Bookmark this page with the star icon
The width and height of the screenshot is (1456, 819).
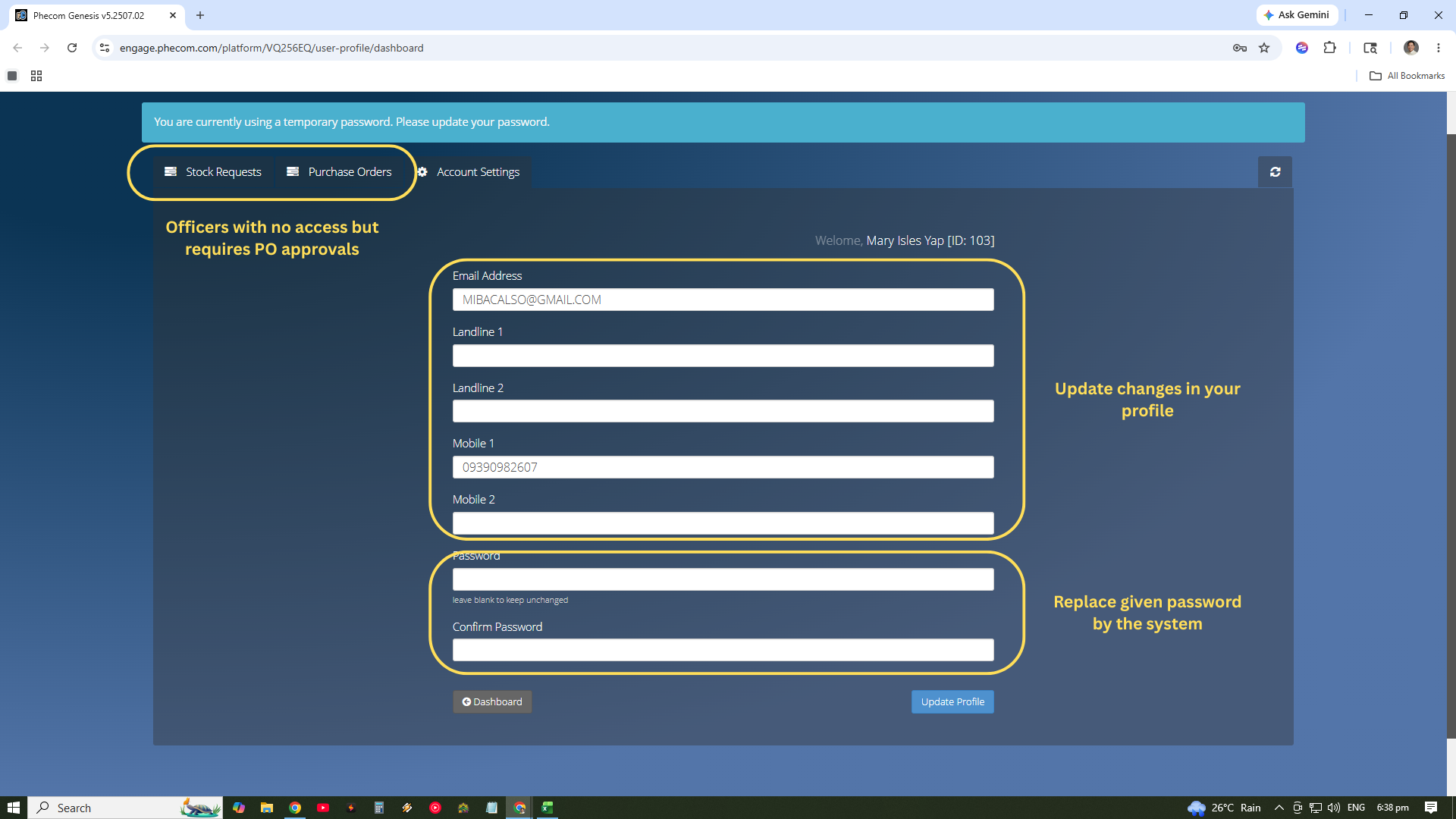click(x=1264, y=48)
